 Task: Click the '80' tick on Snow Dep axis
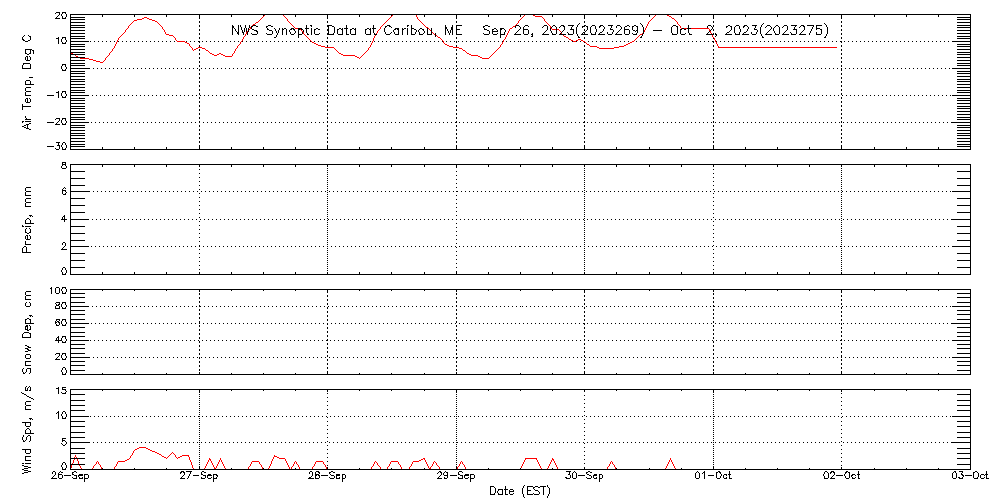click(x=60, y=307)
